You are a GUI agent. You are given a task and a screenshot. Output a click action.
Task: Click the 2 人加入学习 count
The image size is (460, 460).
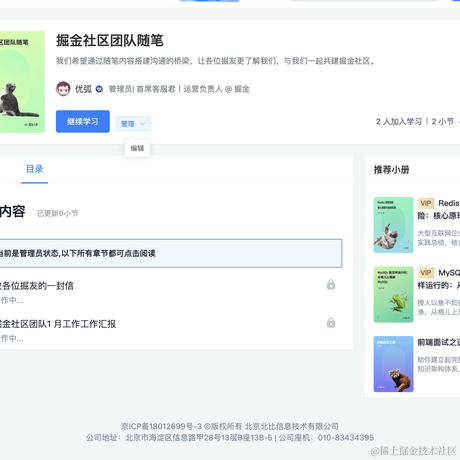coord(399,122)
